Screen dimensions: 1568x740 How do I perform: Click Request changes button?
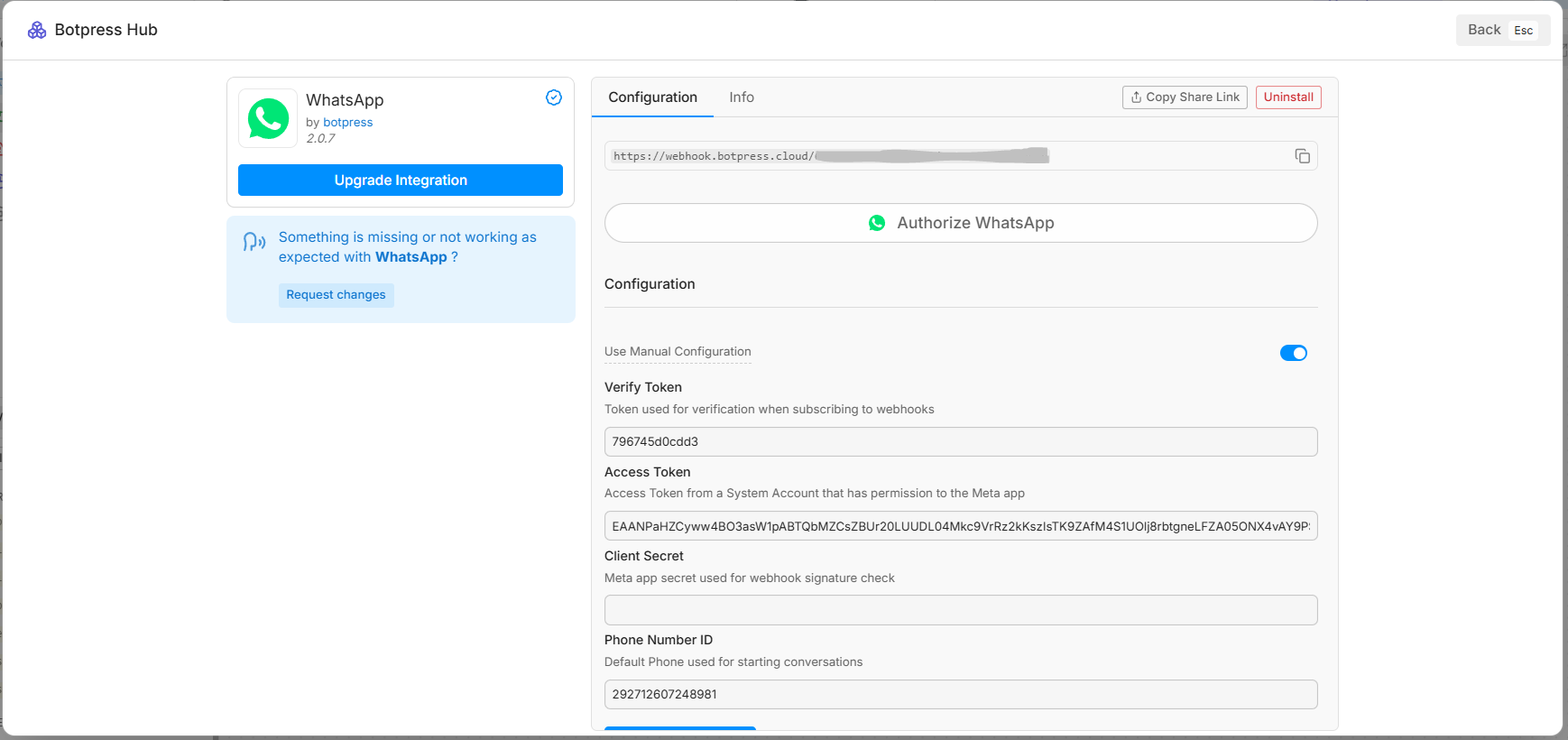(x=336, y=295)
